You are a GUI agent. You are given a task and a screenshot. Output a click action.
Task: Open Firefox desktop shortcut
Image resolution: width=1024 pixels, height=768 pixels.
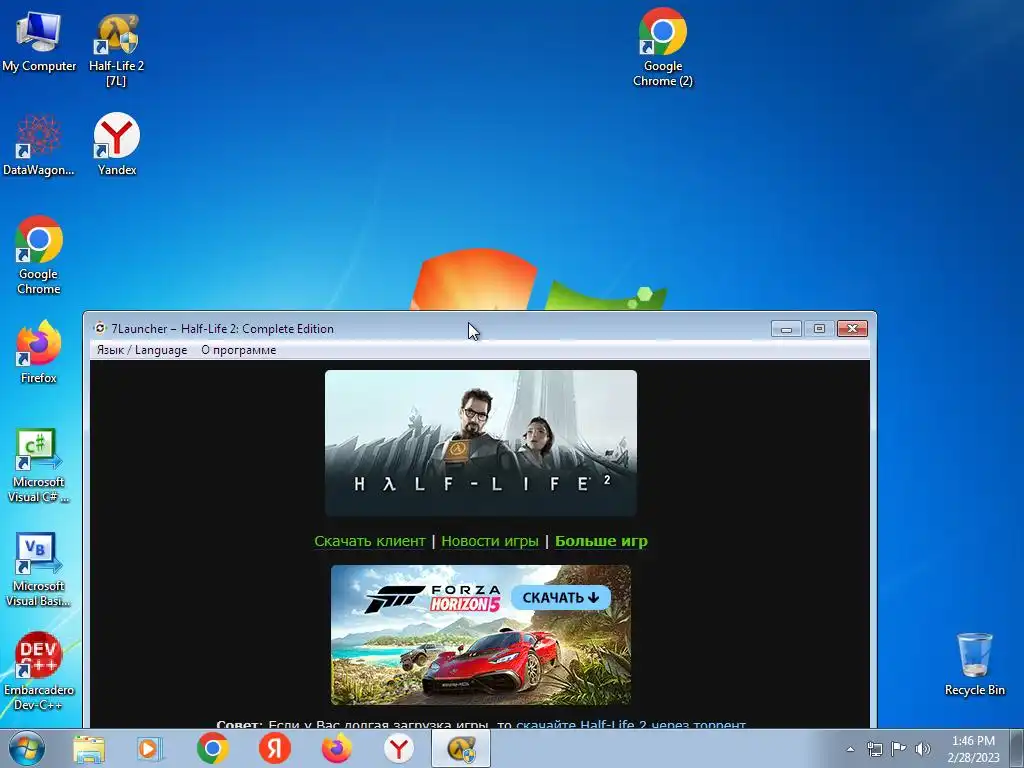pyautogui.click(x=39, y=351)
